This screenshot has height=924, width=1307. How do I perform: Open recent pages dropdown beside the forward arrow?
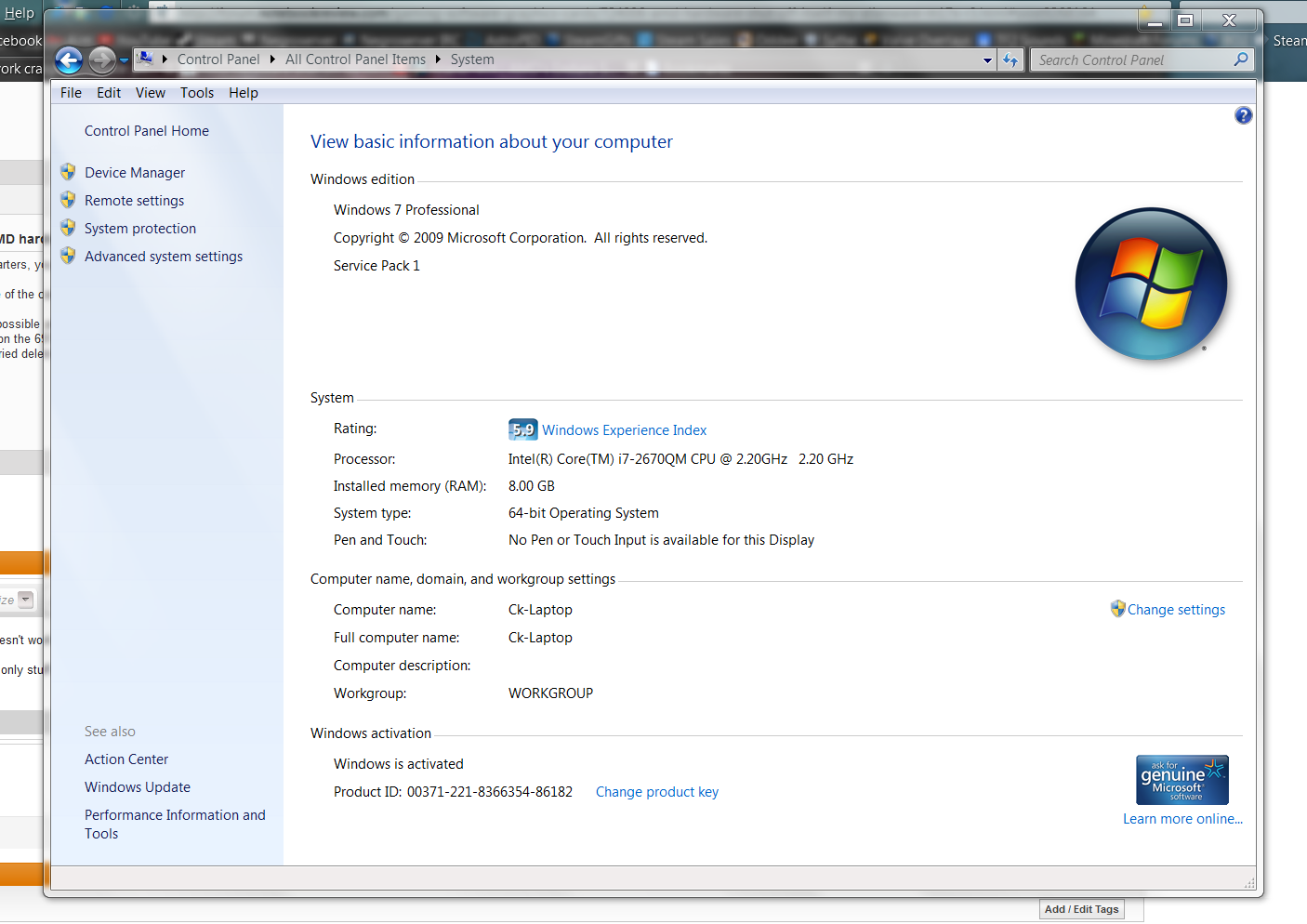(x=124, y=61)
